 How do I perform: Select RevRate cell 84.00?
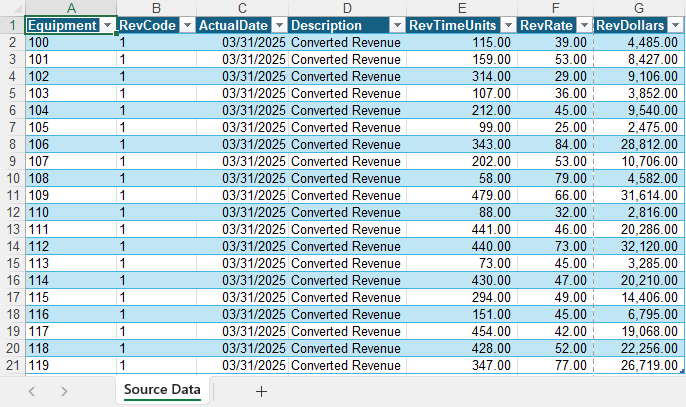555,144
